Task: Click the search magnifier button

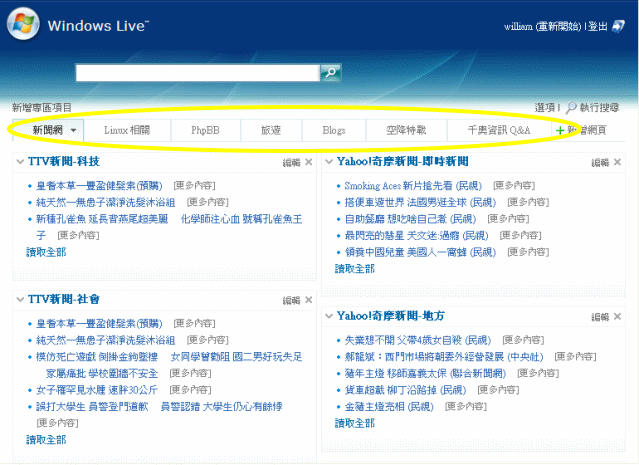Action: (x=331, y=73)
